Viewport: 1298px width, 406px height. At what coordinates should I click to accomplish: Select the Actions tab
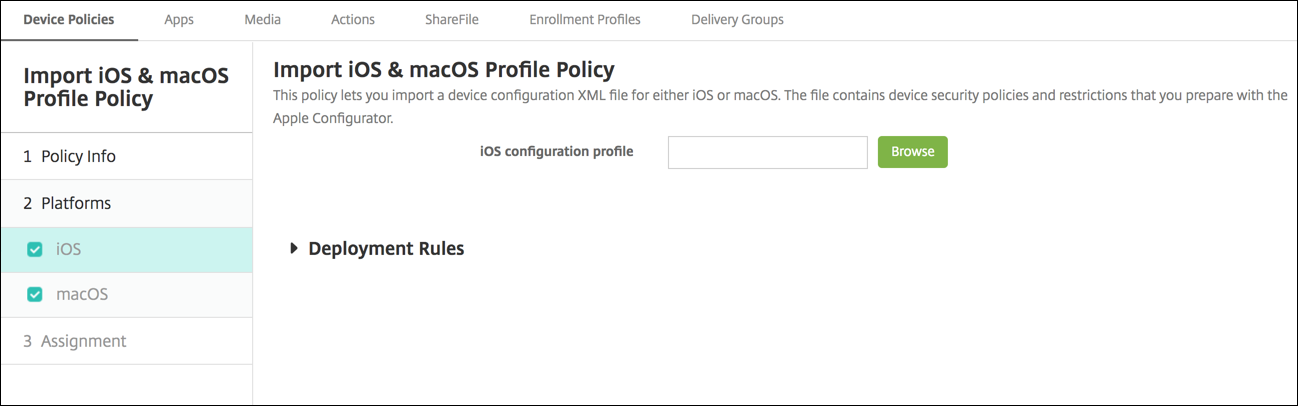(352, 19)
